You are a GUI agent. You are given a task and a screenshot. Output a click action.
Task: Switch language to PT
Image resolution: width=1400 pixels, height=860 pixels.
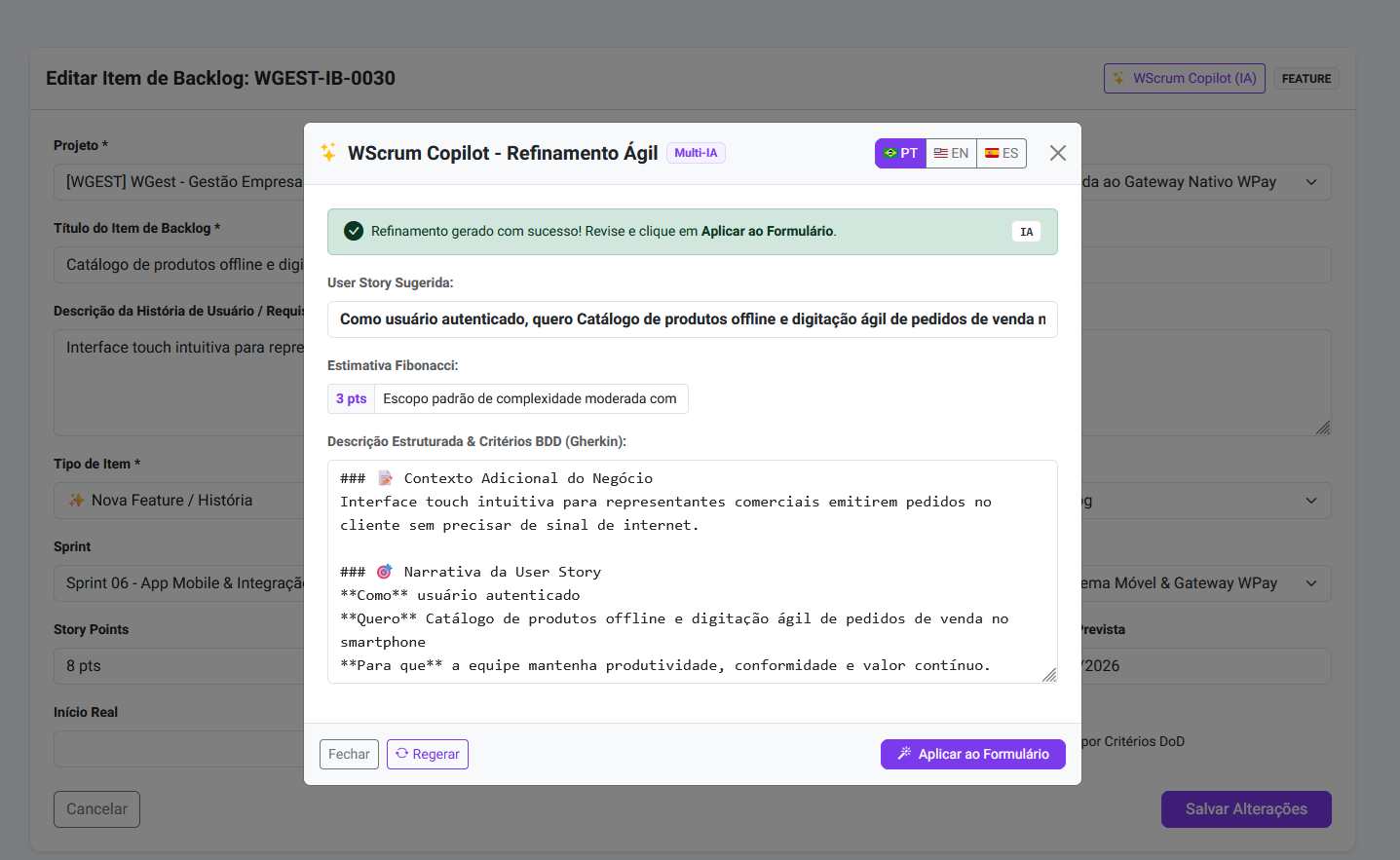point(900,153)
